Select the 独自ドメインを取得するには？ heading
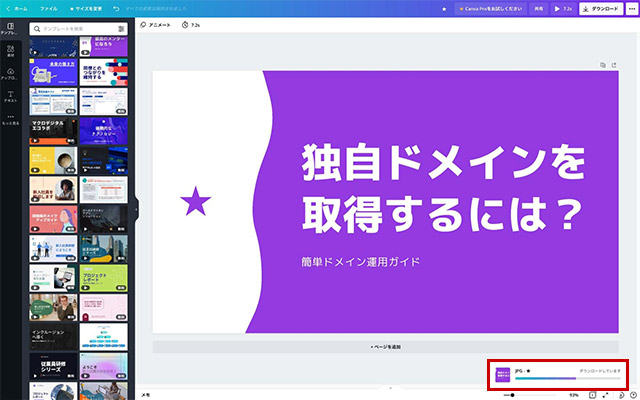Viewport: 640px width, 400px height. (444, 189)
